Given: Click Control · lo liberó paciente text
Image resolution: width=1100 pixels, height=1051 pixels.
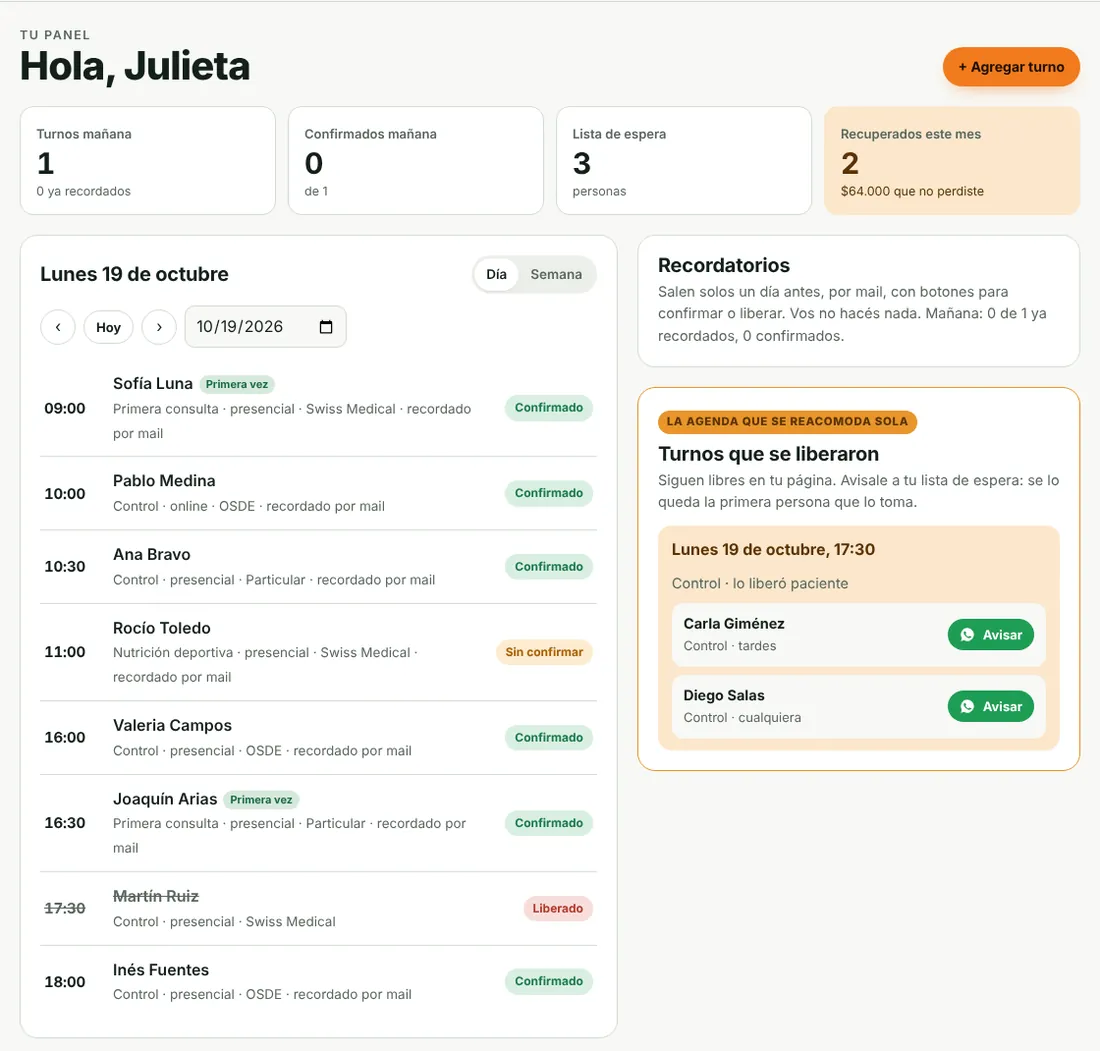Looking at the screenshot, I should tap(760, 584).
